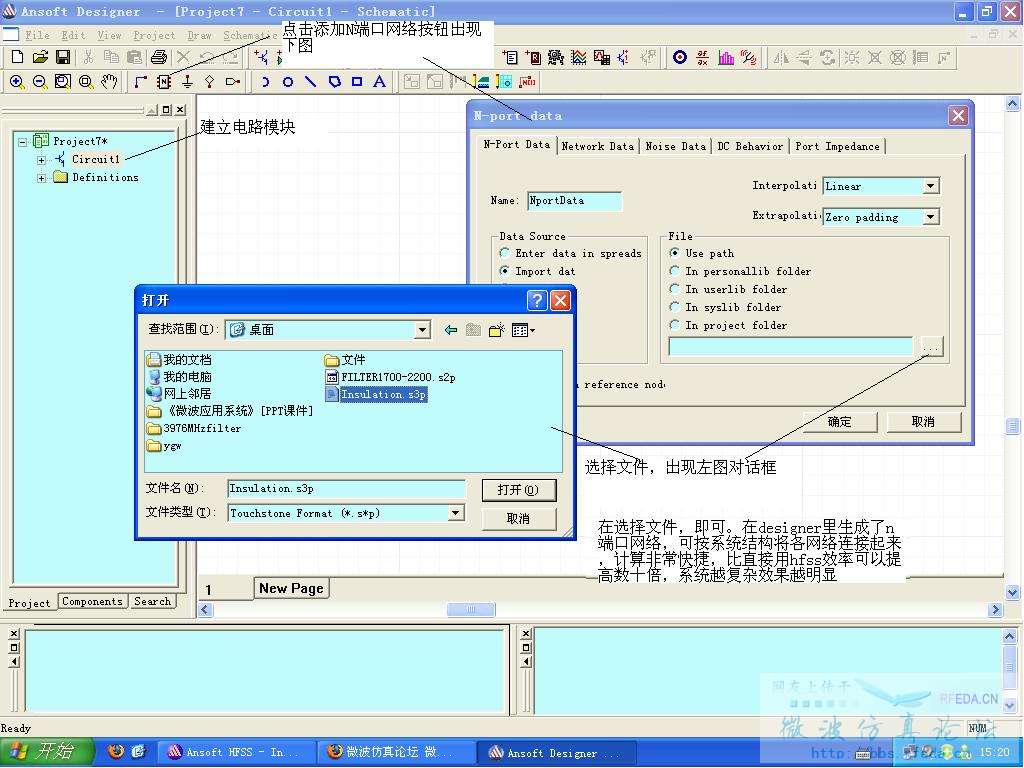Click the Name field containing NportData

tap(575, 201)
